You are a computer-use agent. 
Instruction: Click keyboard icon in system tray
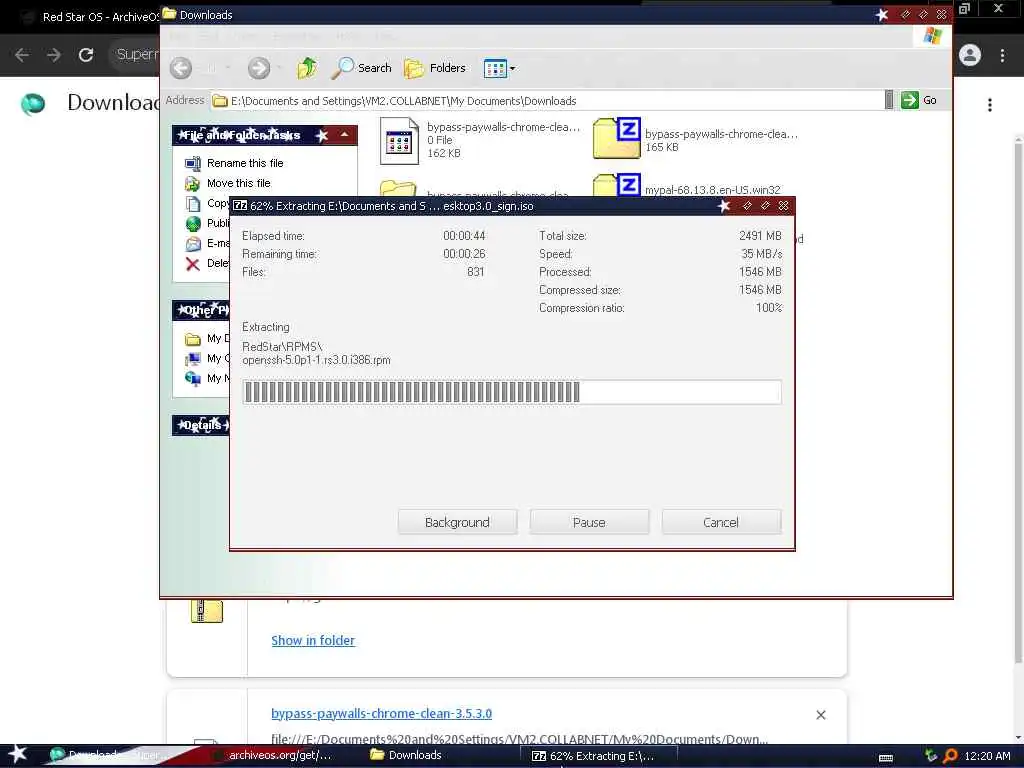click(886, 758)
